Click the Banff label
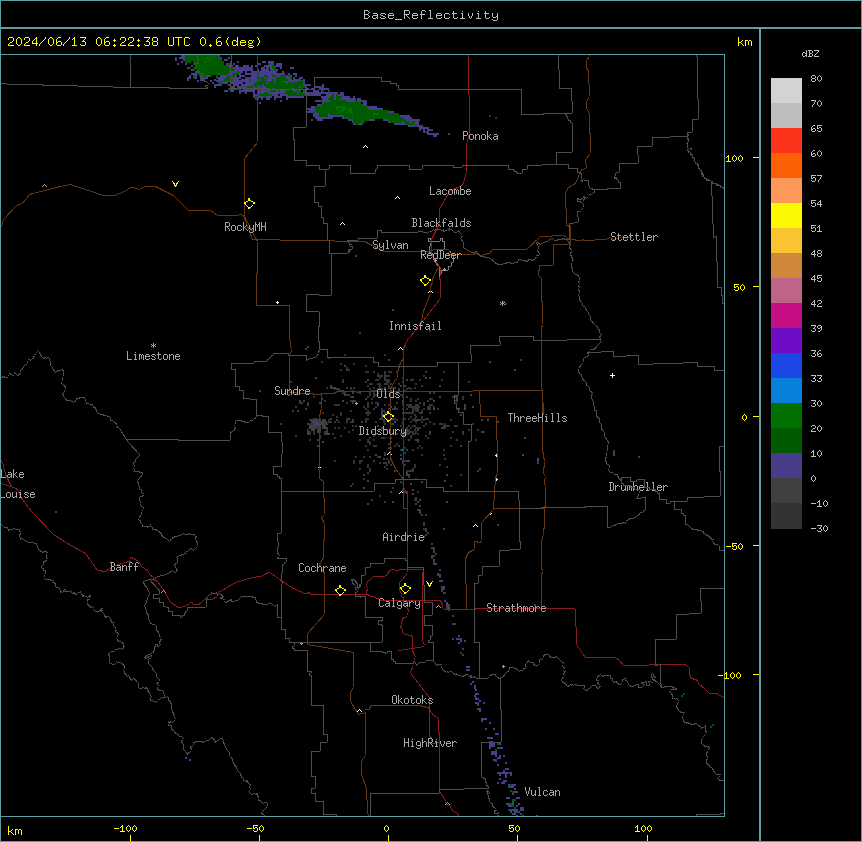Image resolution: width=862 pixels, height=842 pixels. [x=124, y=567]
